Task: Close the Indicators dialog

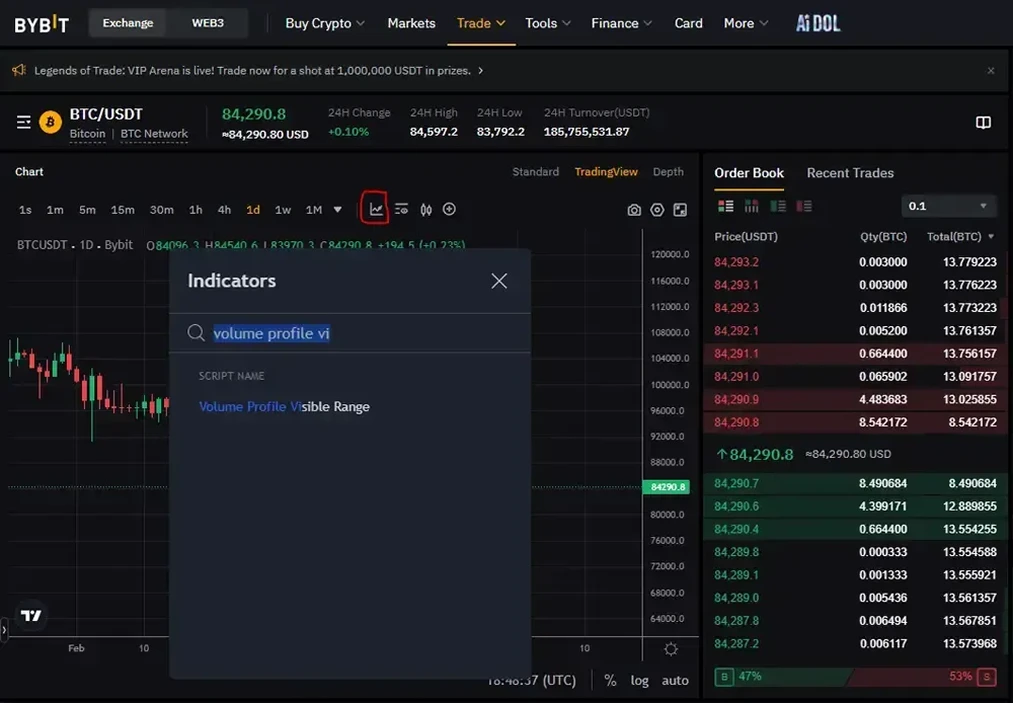Action: point(499,280)
